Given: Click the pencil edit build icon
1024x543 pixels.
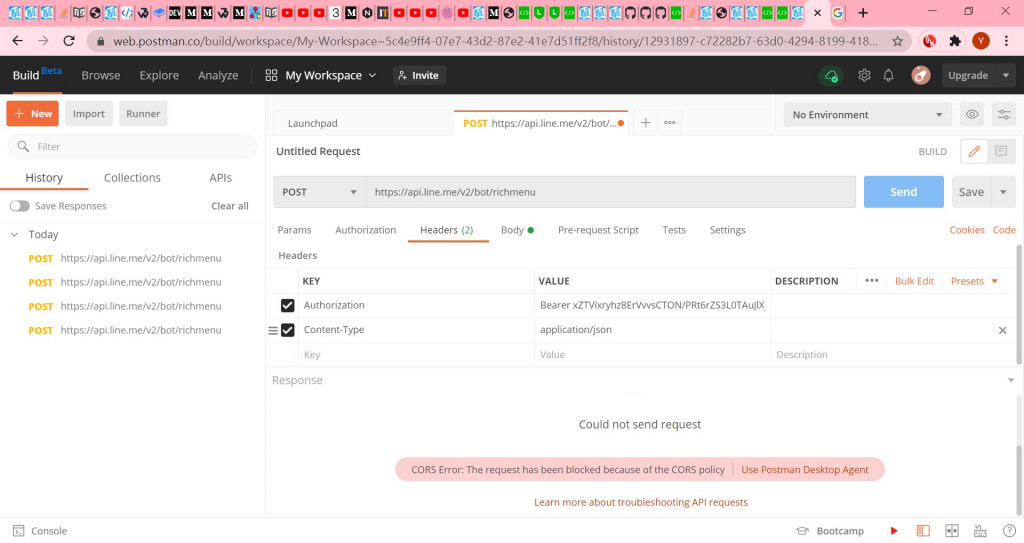Looking at the screenshot, I should [x=974, y=151].
